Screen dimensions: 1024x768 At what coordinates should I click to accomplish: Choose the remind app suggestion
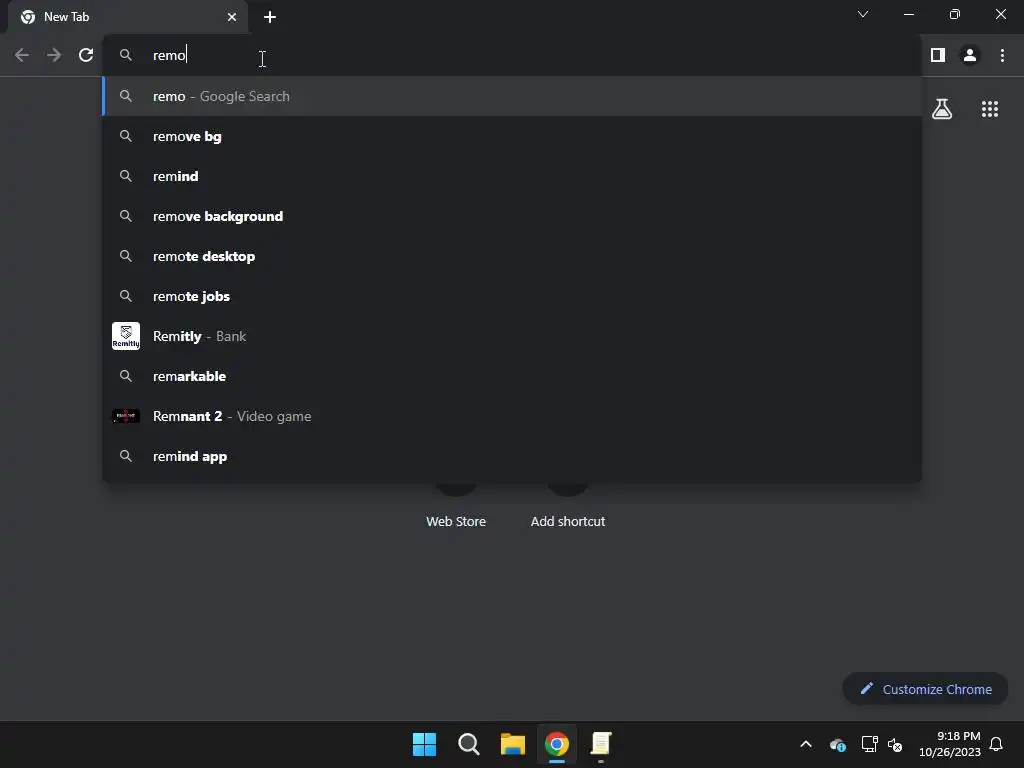click(512, 456)
